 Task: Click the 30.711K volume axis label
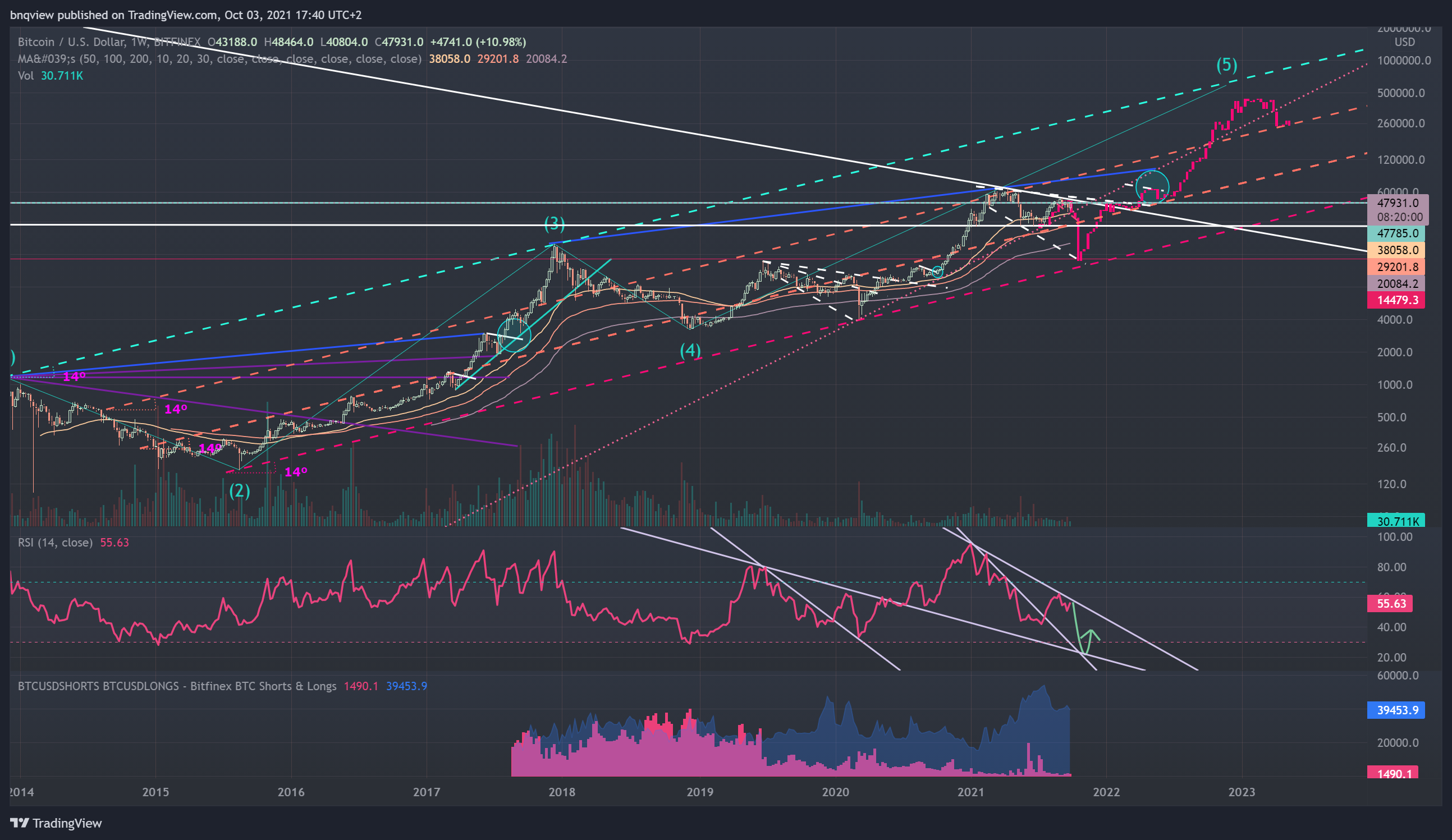click(x=1395, y=521)
